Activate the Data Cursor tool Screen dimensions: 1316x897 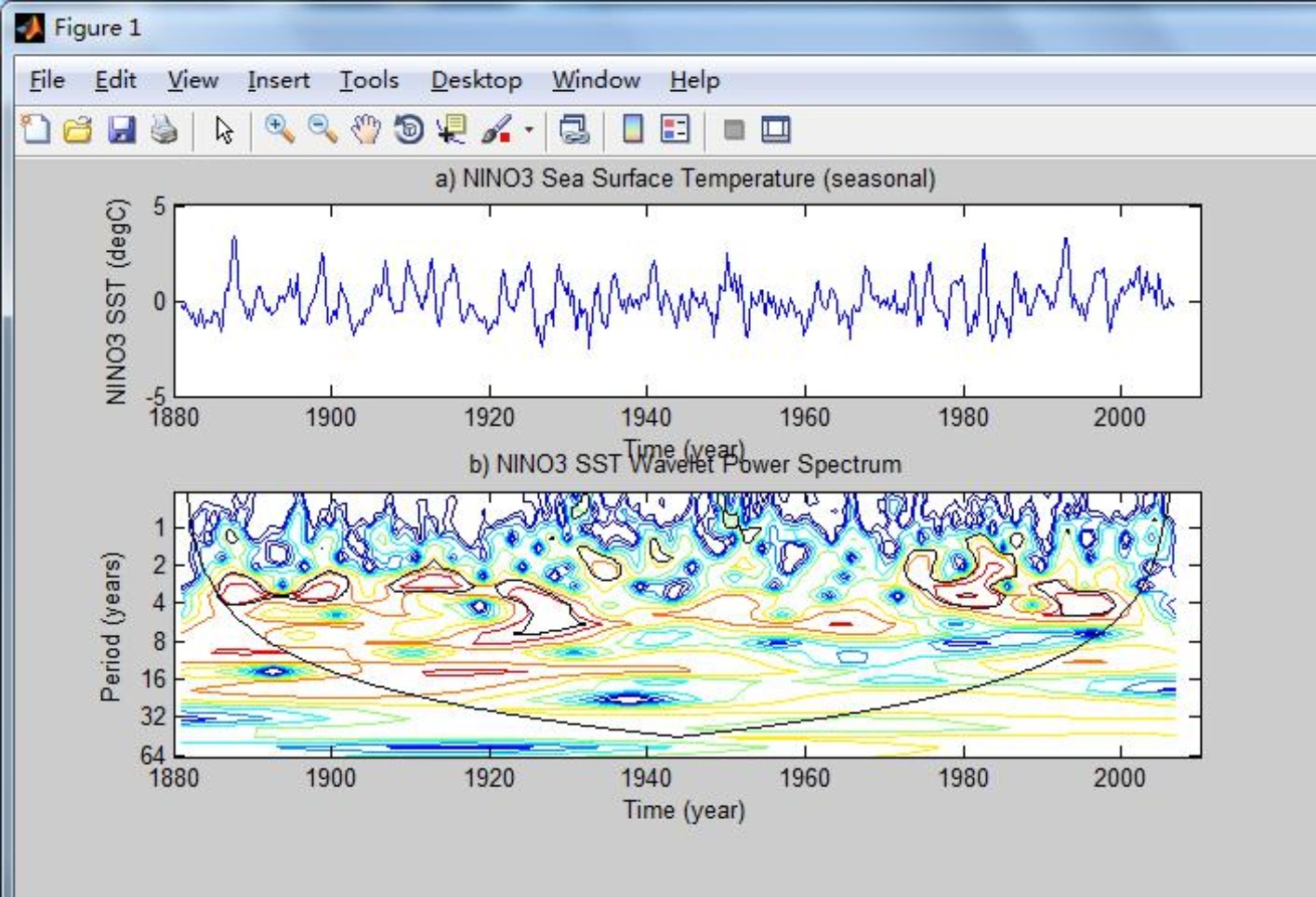coord(453,129)
